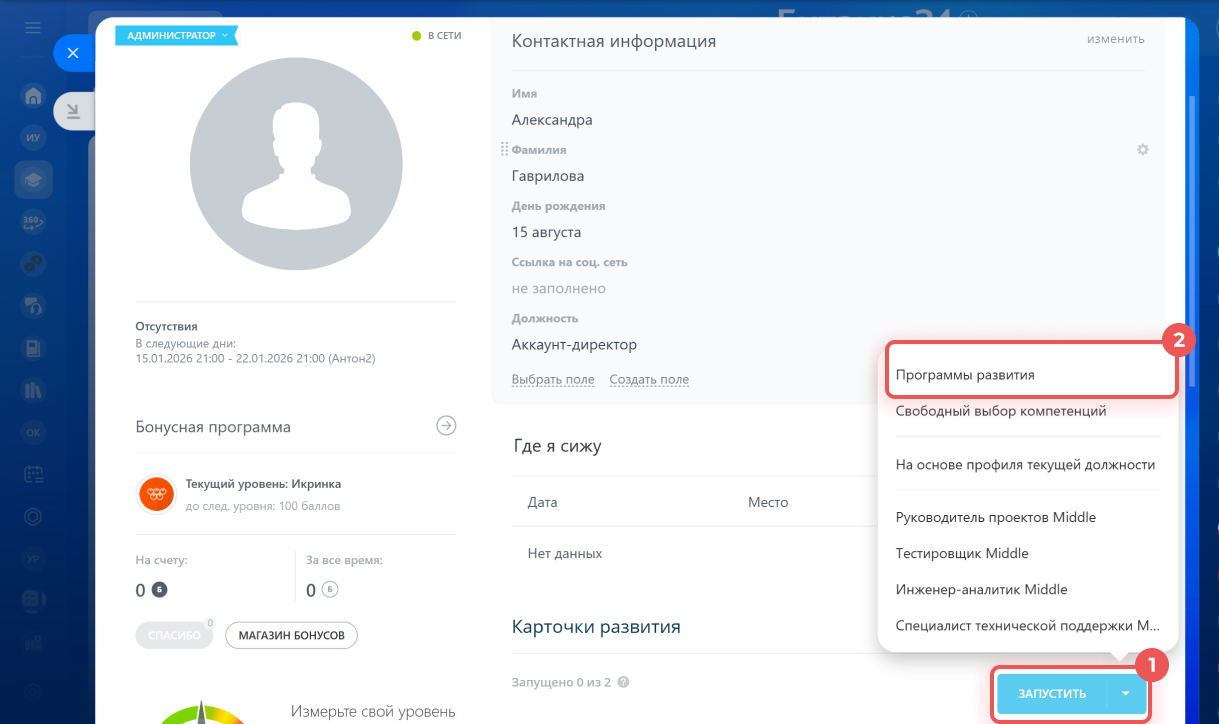Open the home icon in left sidebar
This screenshot has height=724, width=1219.
33,97
